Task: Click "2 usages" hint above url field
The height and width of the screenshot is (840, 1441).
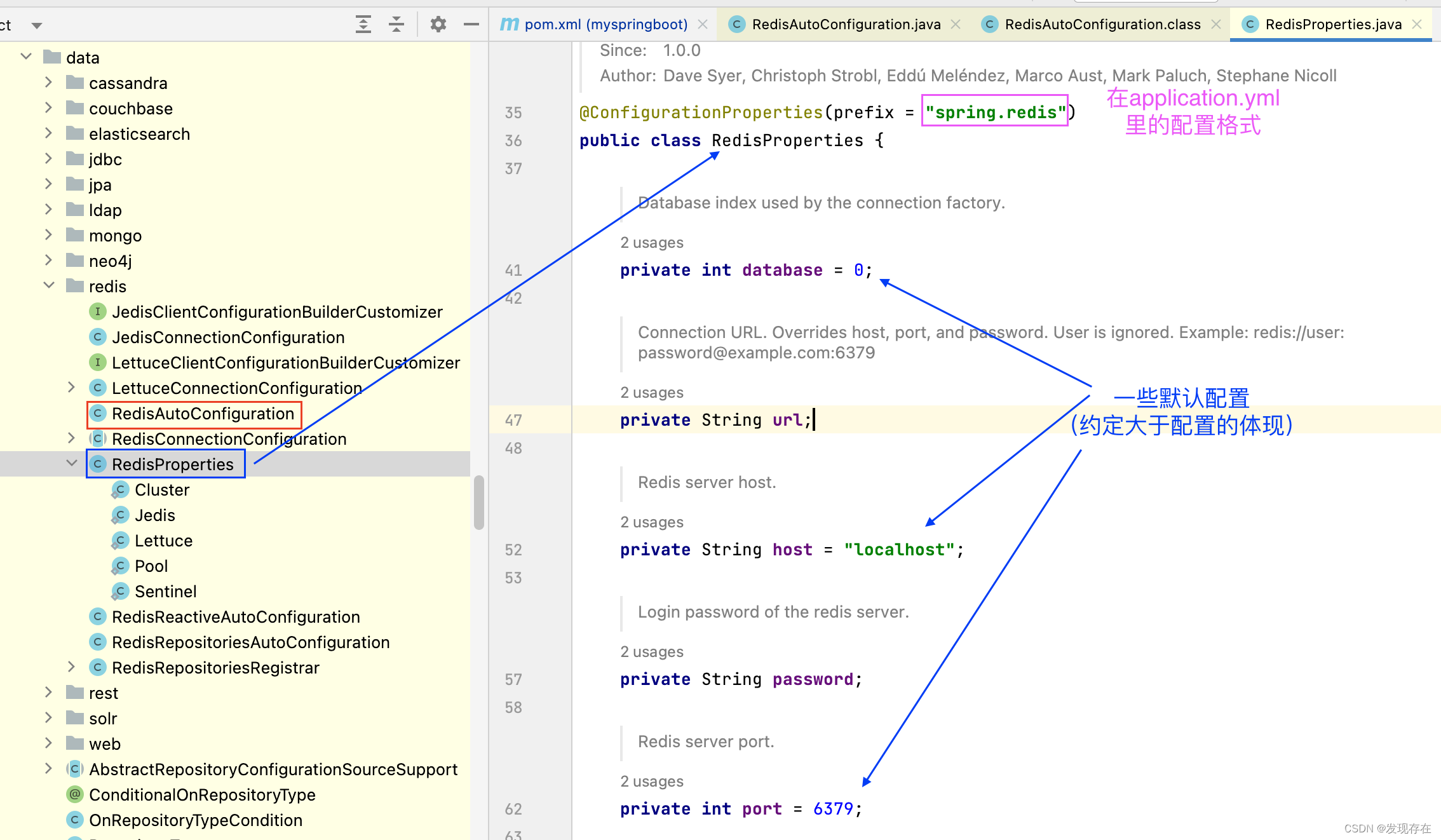Action: tap(652, 393)
